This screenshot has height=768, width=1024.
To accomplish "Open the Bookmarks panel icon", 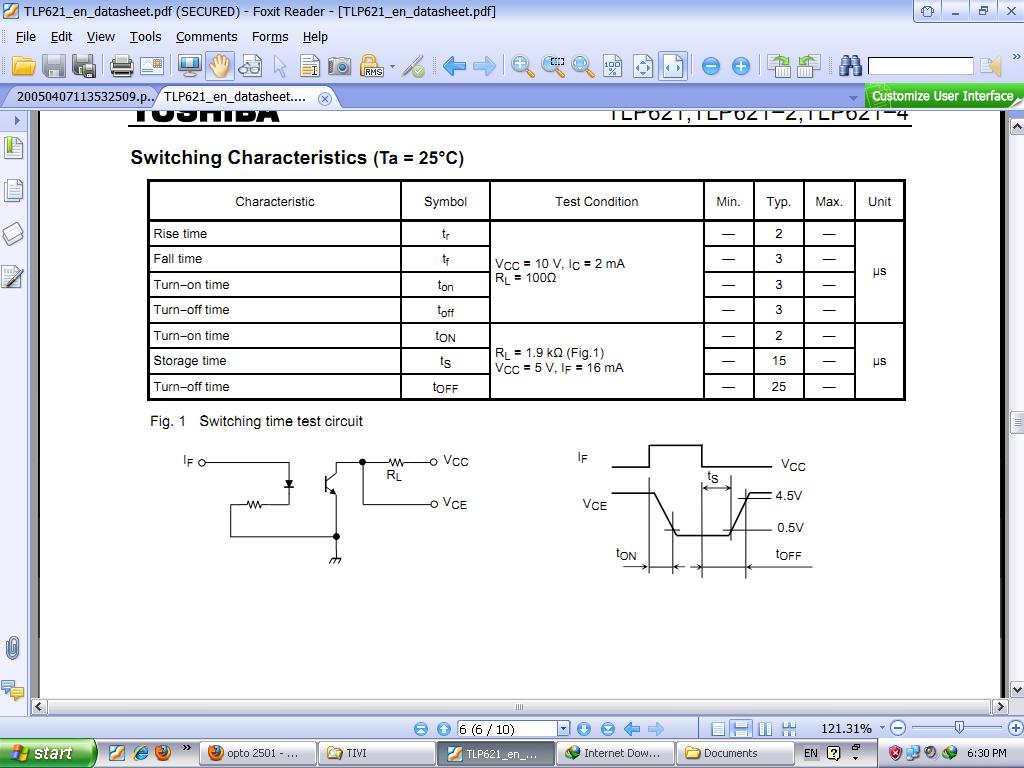I will point(14,148).
